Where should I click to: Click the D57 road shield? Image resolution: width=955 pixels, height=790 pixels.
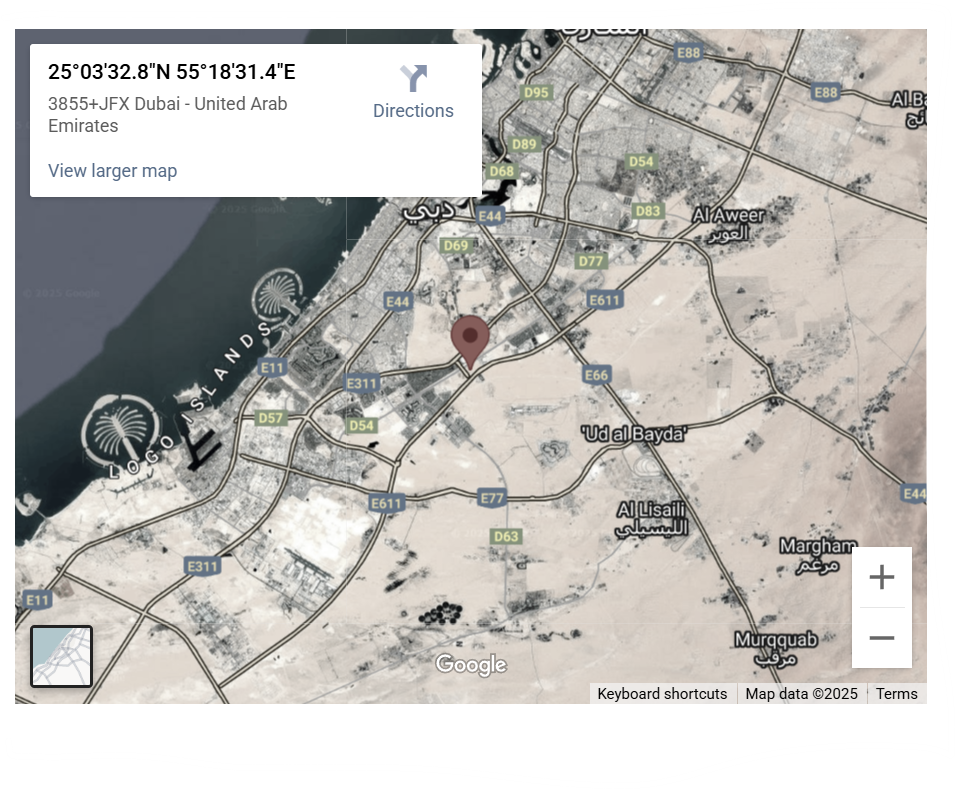(271, 417)
